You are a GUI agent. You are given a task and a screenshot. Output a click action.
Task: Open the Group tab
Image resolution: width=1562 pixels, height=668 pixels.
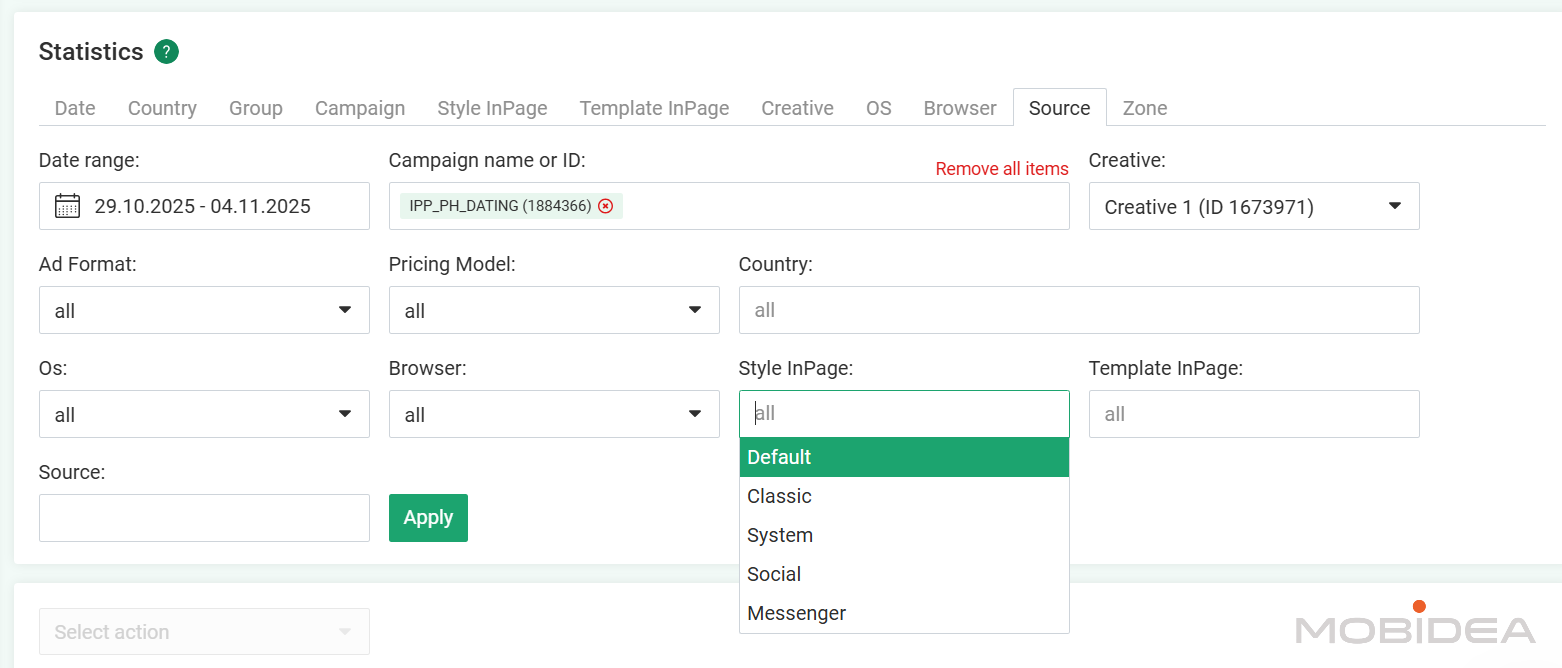point(256,108)
